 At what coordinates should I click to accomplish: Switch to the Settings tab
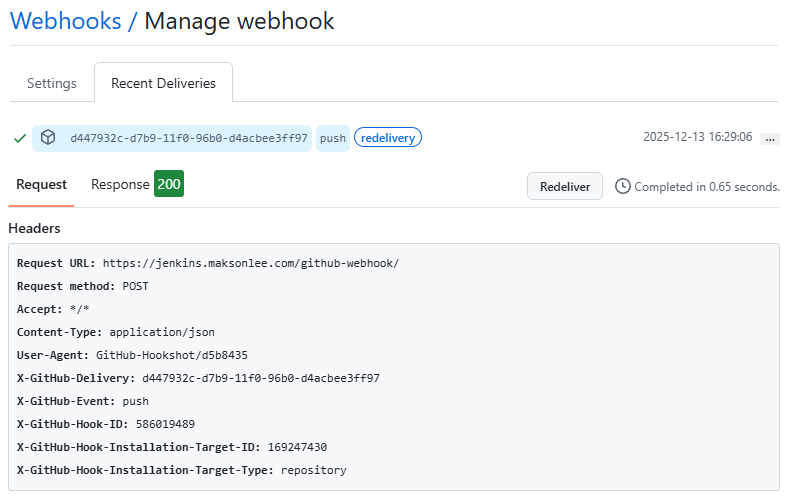(x=52, y=83)
